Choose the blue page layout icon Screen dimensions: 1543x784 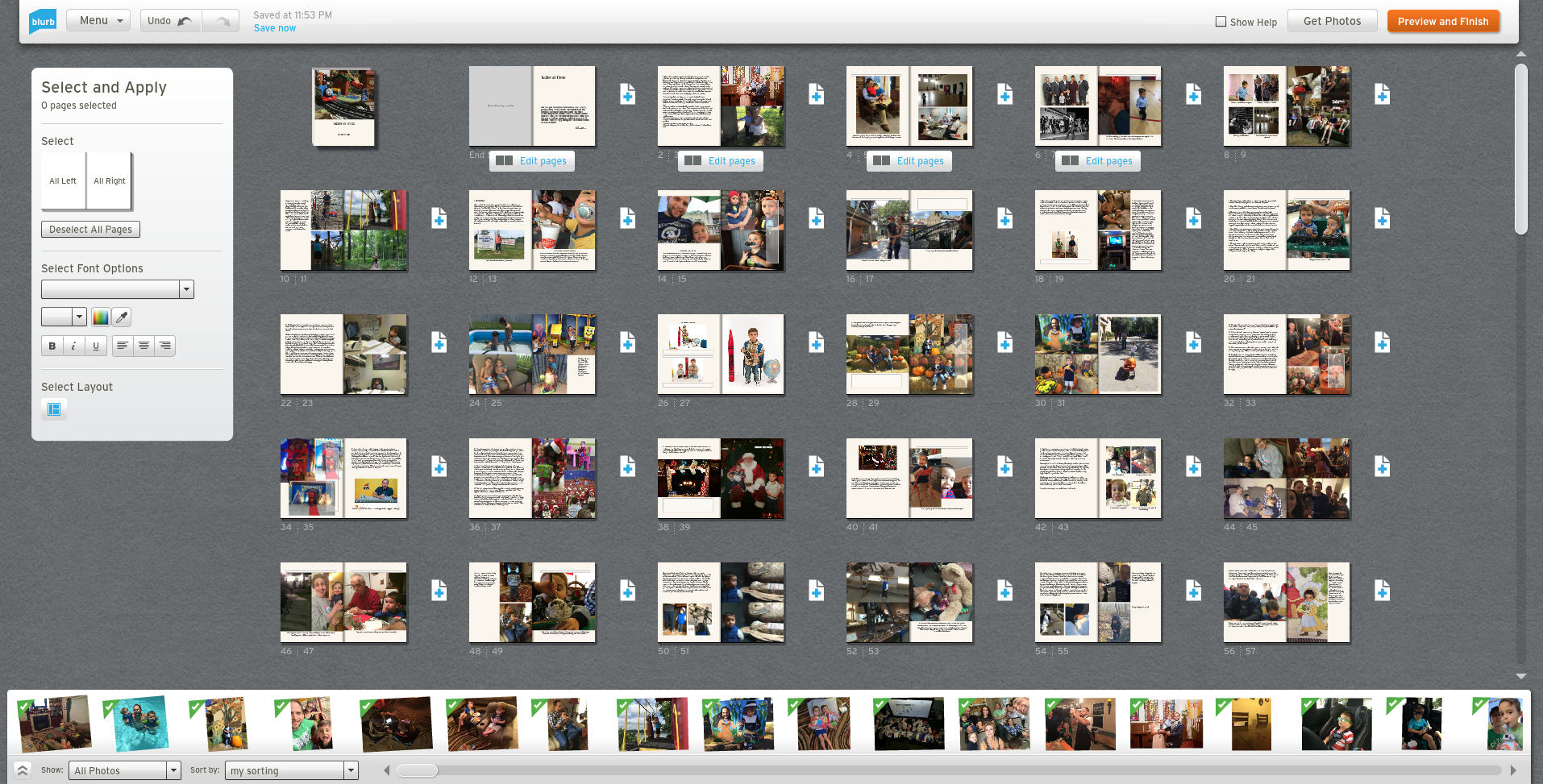(54, 409)
